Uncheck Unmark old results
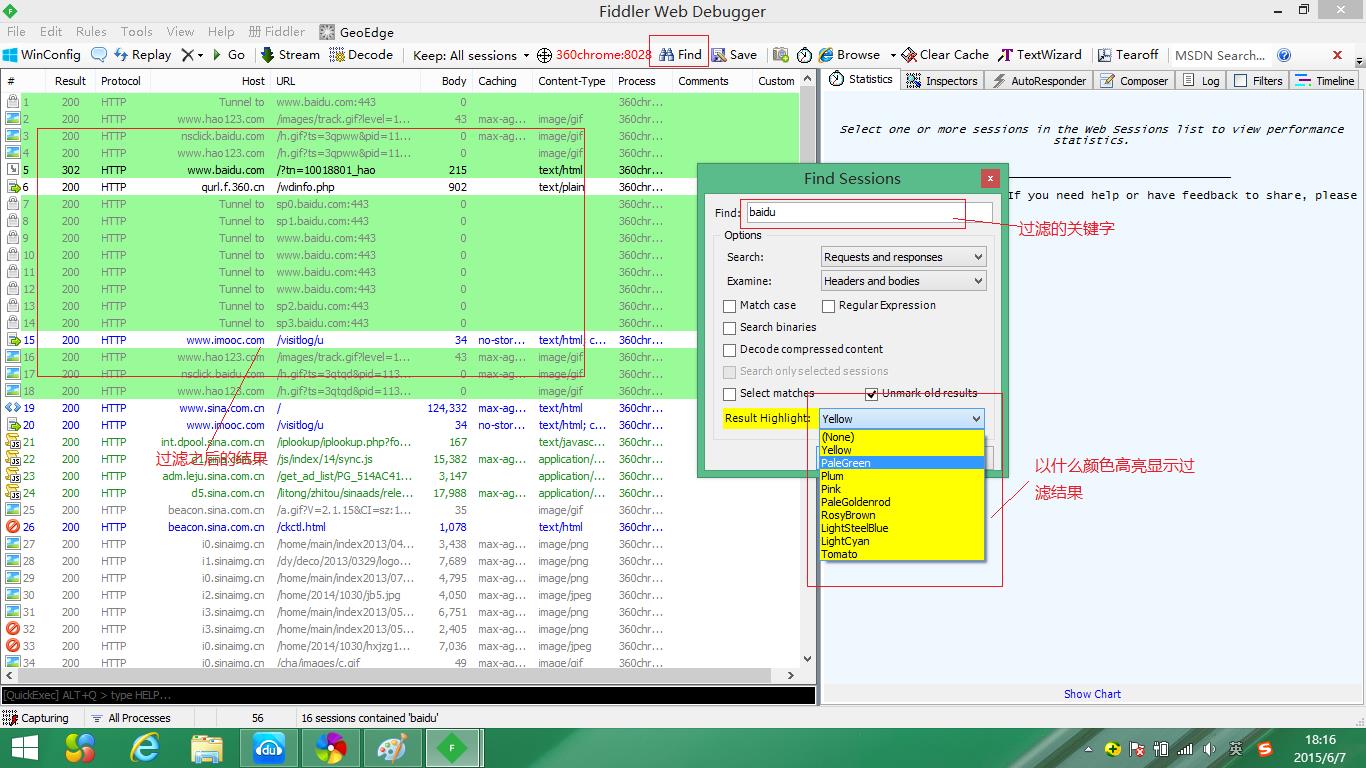The height and width of the screenshot is (768, 1366). 872,394
